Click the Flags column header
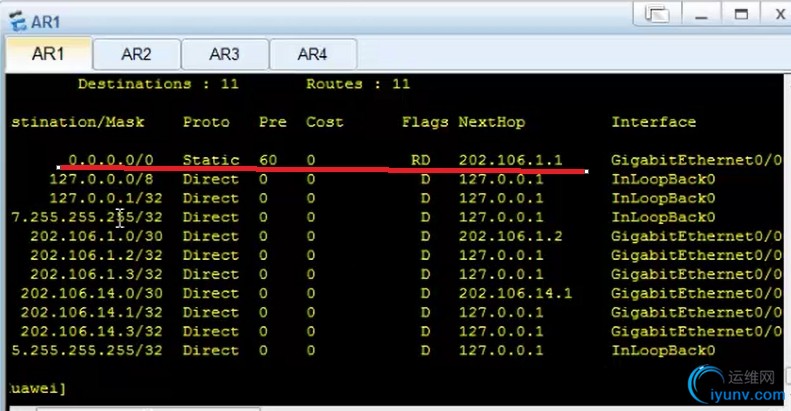791x411 pixels. coord(425,122)
